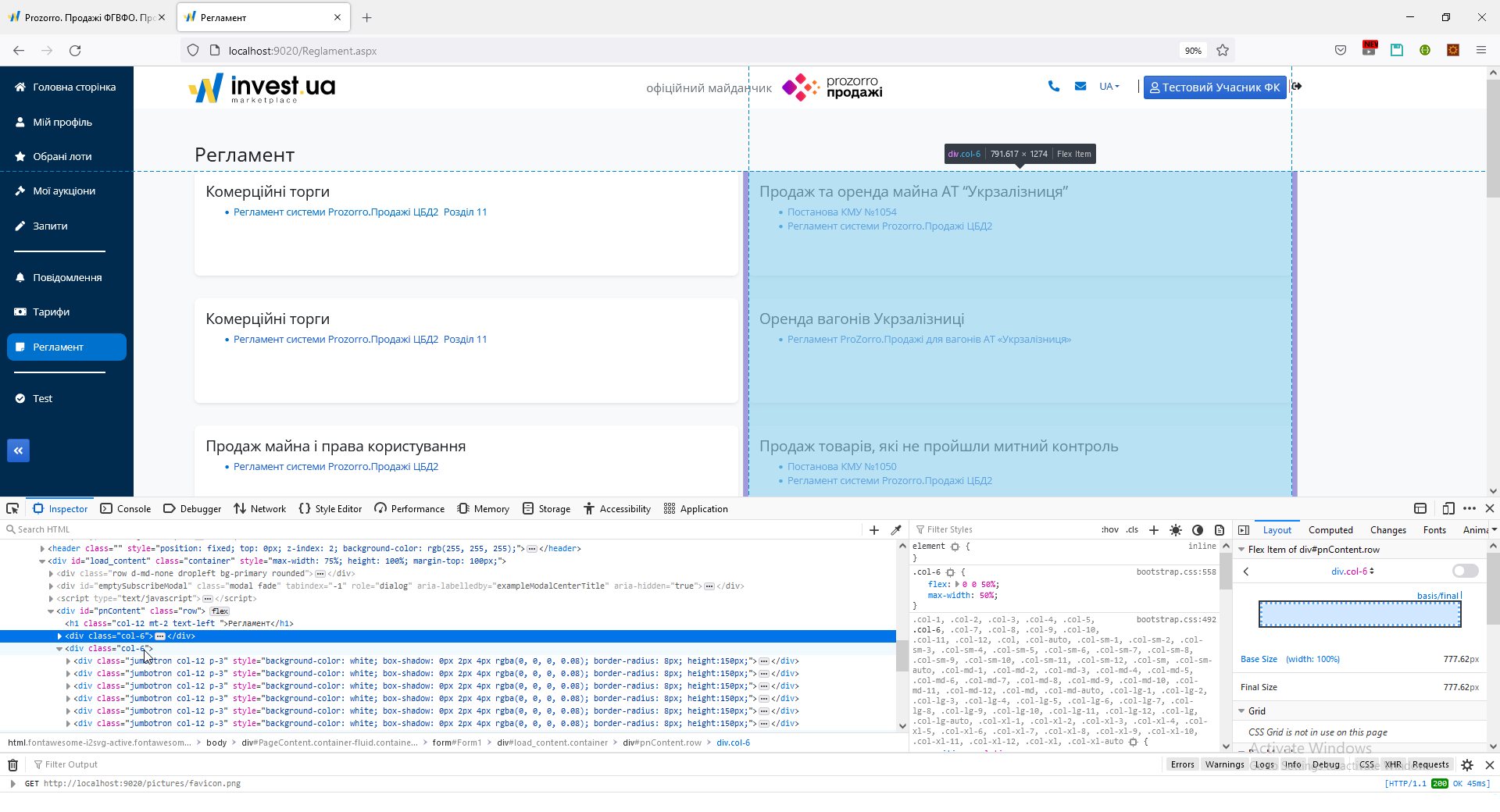
Task: Toggle the flexbox overlay switch for div.col-6
Action: 1466,571
